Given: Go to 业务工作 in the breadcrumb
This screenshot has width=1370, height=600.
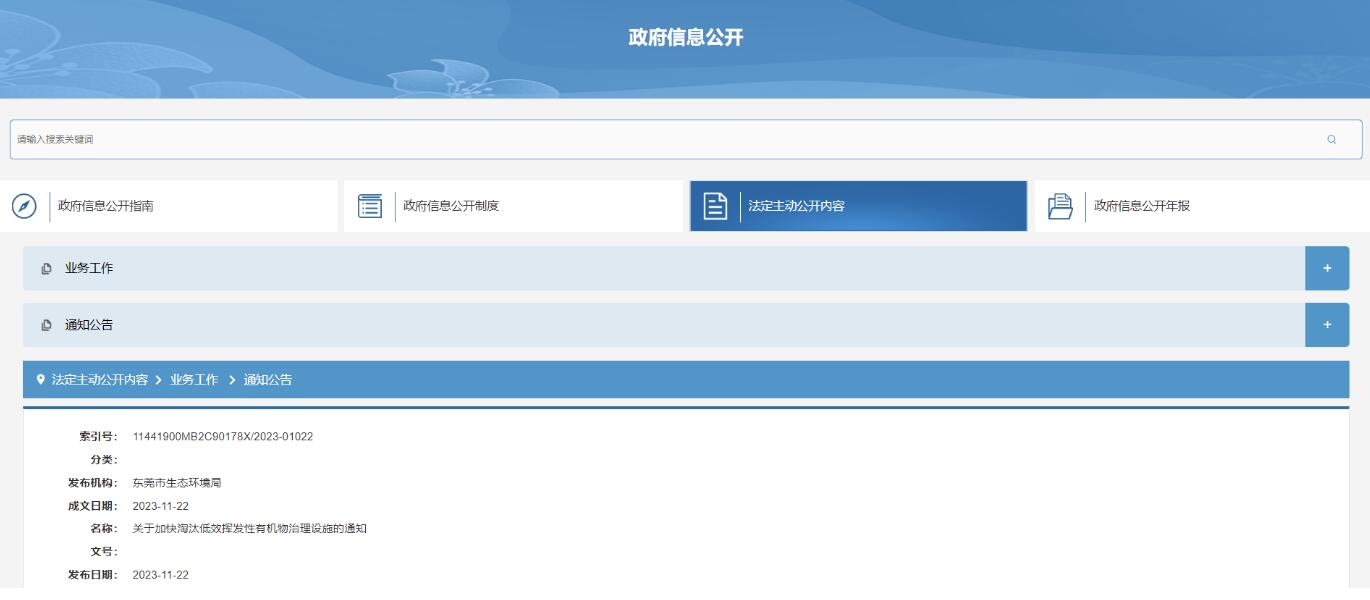Looking at the screenshot, I should pyautogui.click(x=194, y=380).
